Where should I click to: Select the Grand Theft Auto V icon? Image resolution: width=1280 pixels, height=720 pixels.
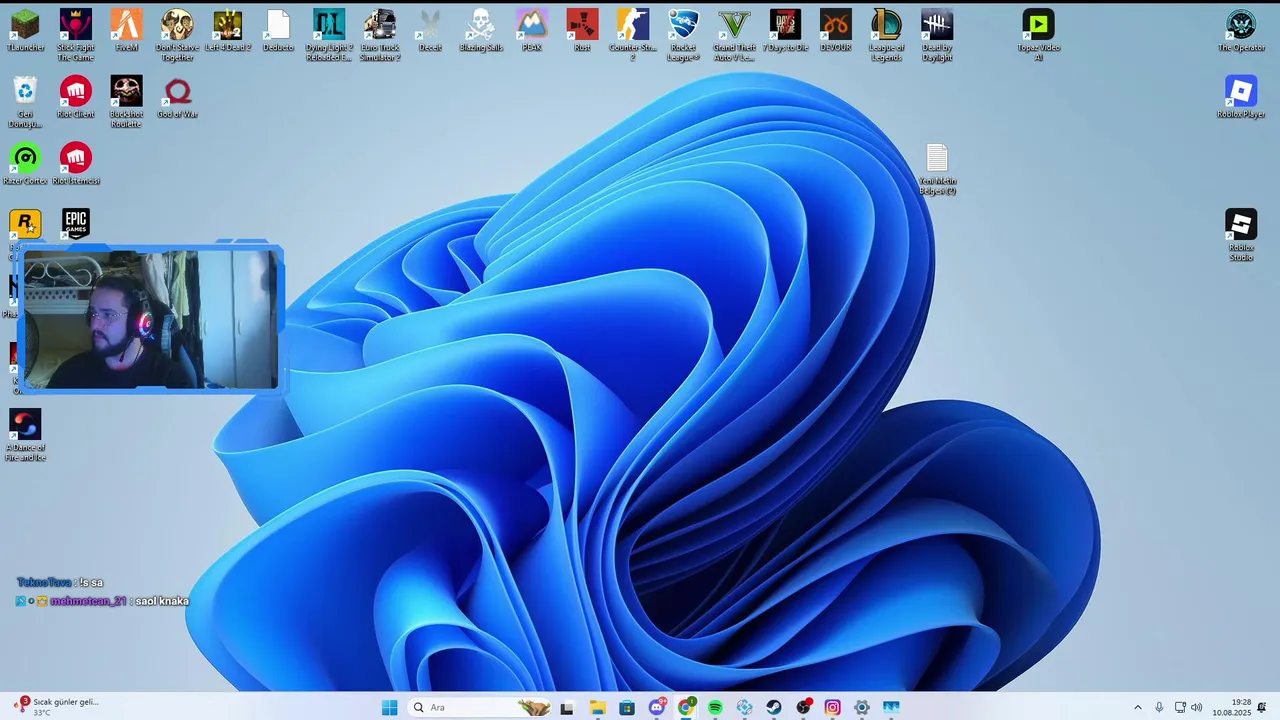[x=734, y=35]
